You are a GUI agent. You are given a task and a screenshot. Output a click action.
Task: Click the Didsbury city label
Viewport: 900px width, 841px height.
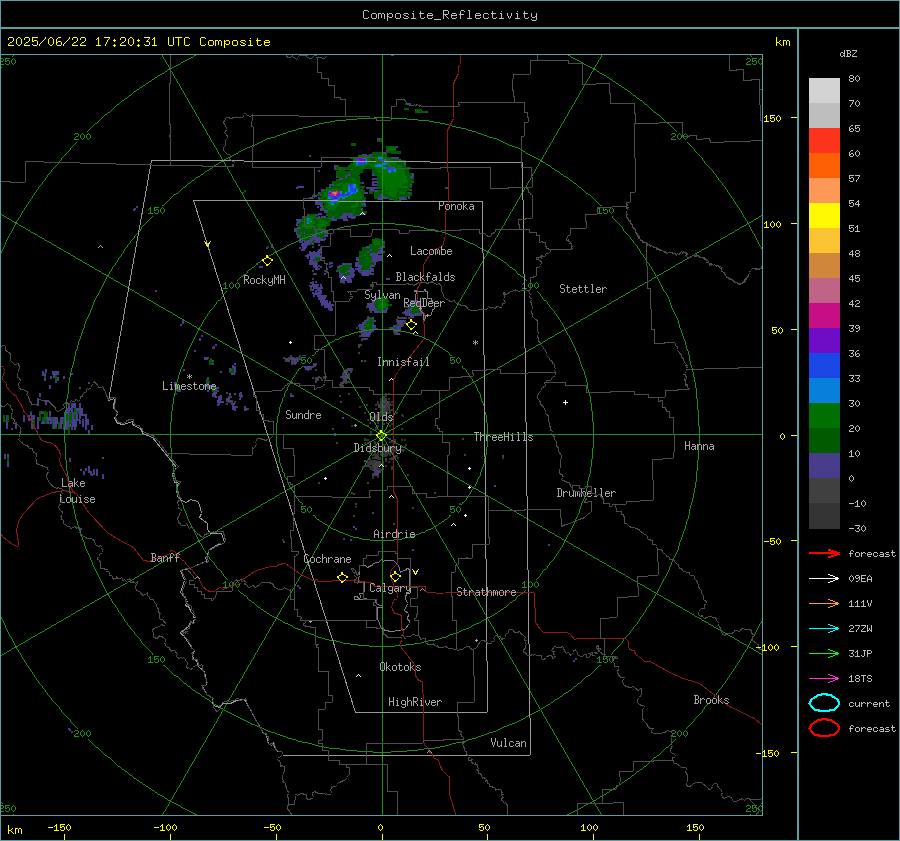377,448
